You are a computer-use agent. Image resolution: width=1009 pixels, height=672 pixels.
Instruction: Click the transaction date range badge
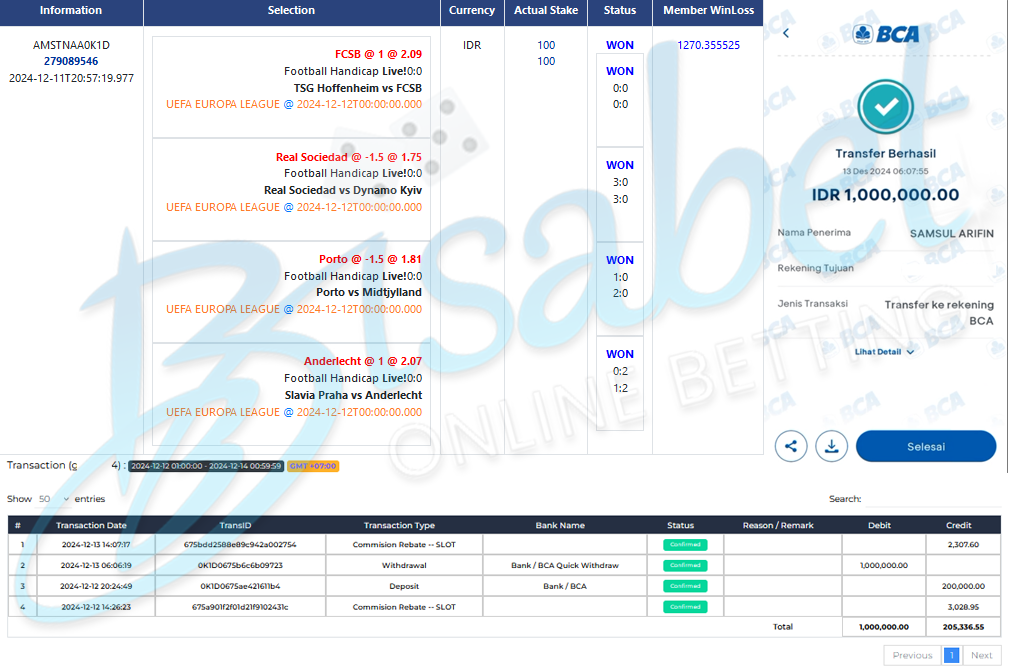coord(205,466)
